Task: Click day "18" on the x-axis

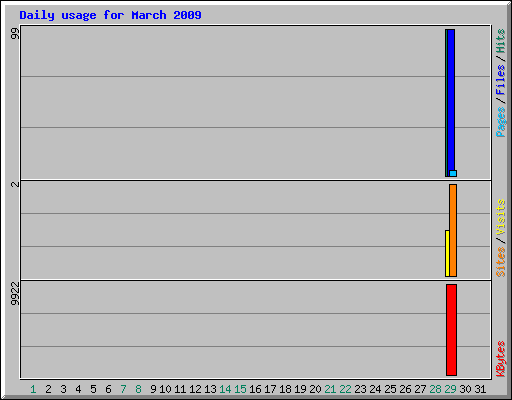Action: click(x=285, y=389)
